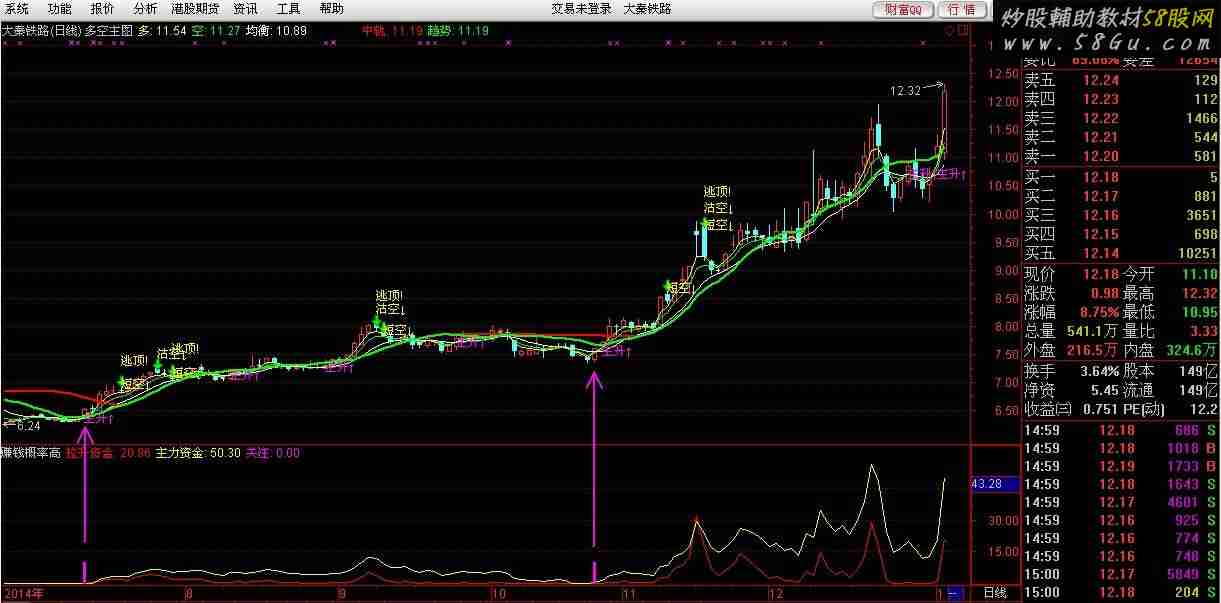Click the 买二 volume 881
Image resolution: width=1221 pixels, height=603 pixels.
pos(1205,197)
